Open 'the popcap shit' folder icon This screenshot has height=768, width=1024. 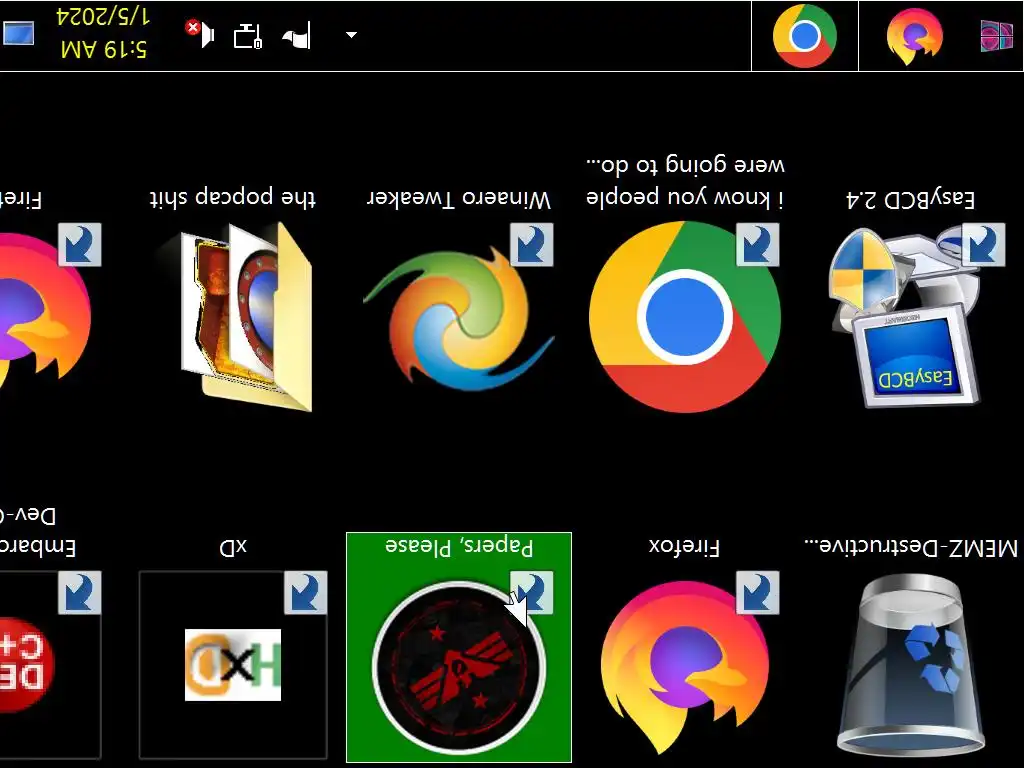[x=247, y=317]
